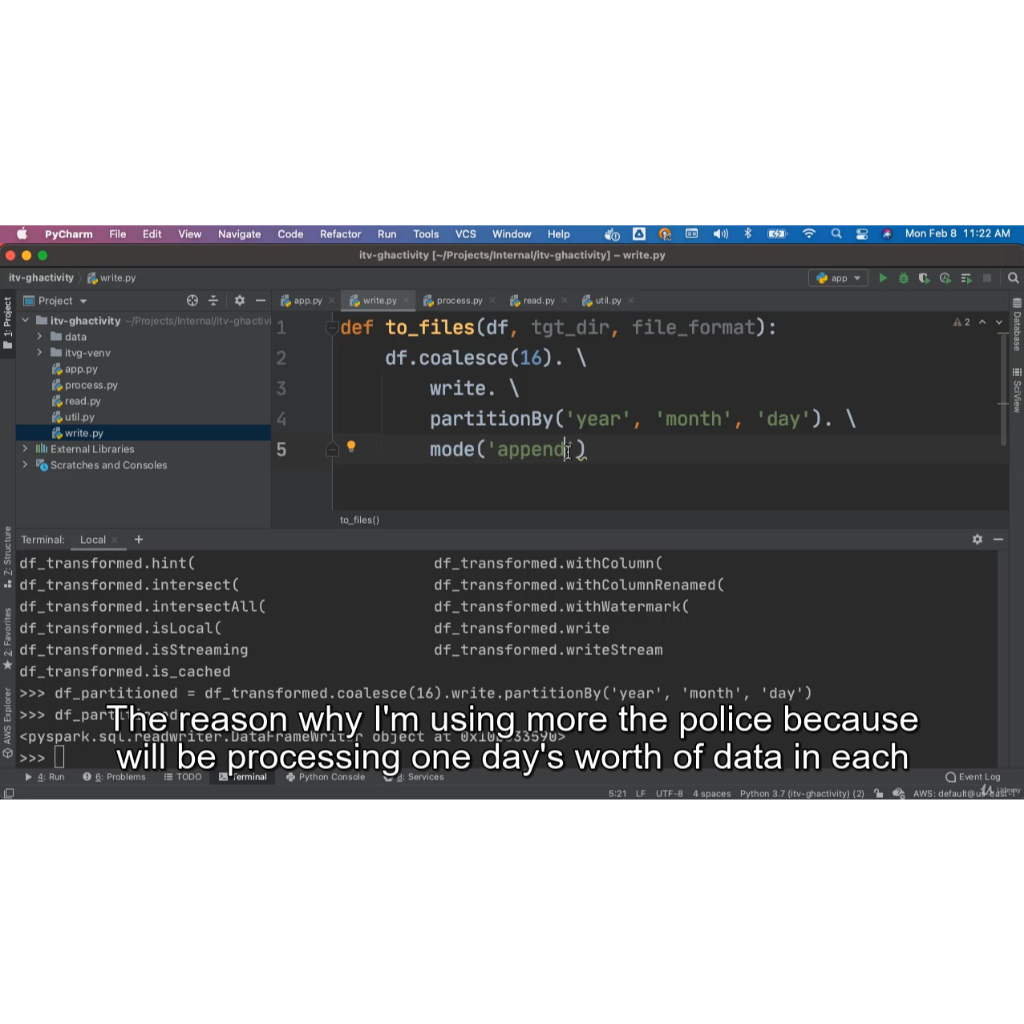Open the Python Console tool tab
This screenshot has width=1024, height=1024.
(x=325, y=777)
